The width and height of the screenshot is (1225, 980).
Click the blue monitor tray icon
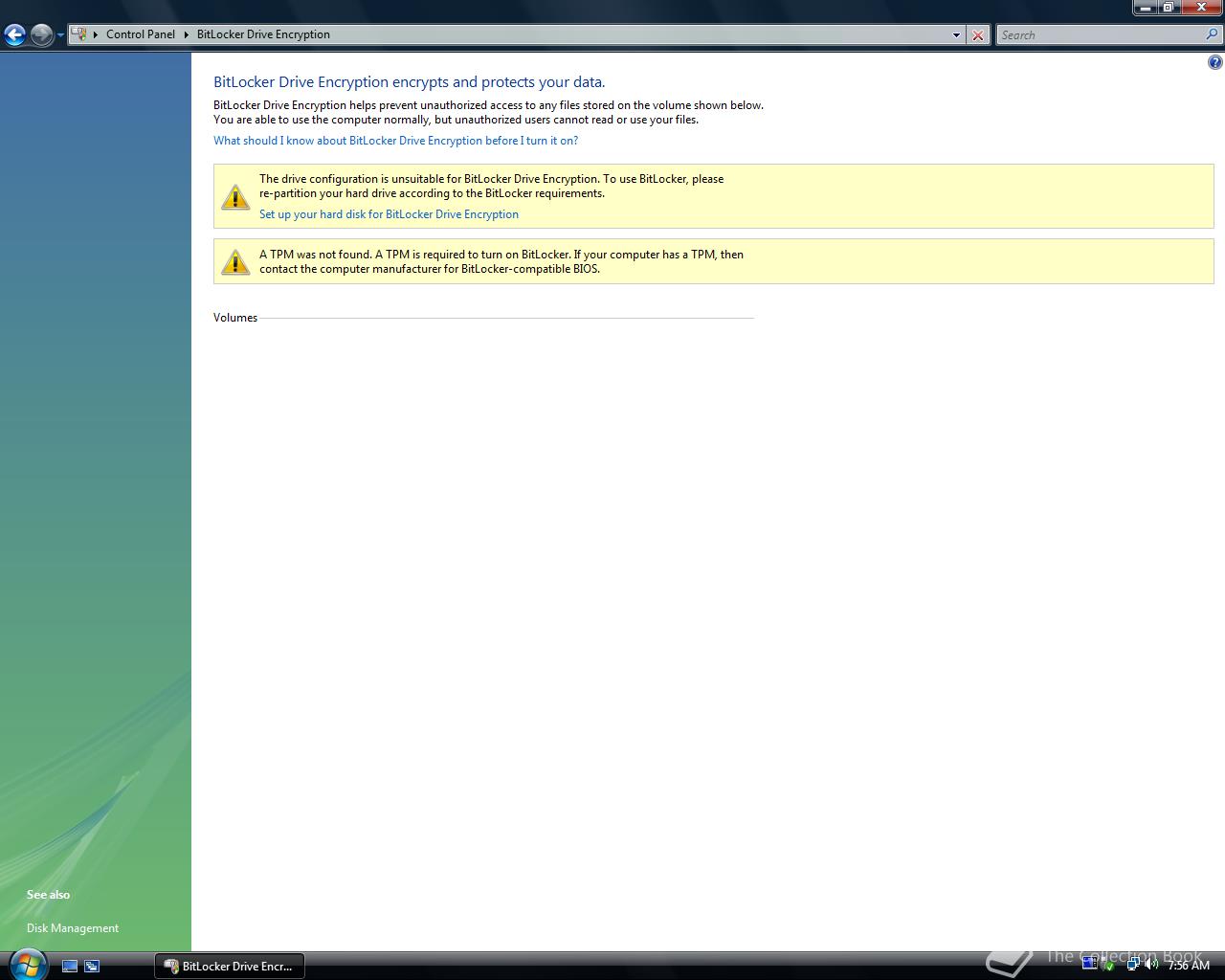tap(1089, 964)
